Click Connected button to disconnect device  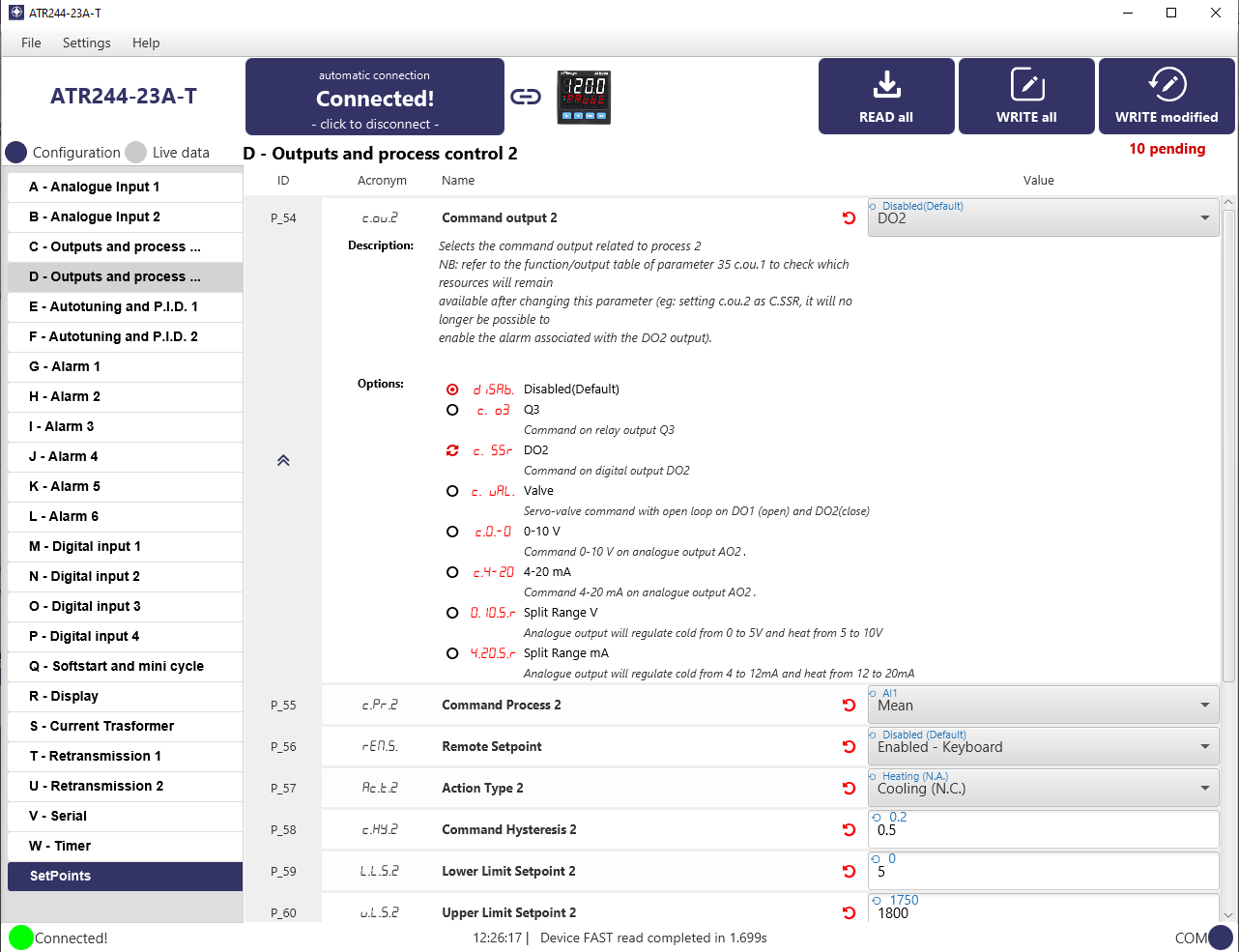click(x=375, y=97)
